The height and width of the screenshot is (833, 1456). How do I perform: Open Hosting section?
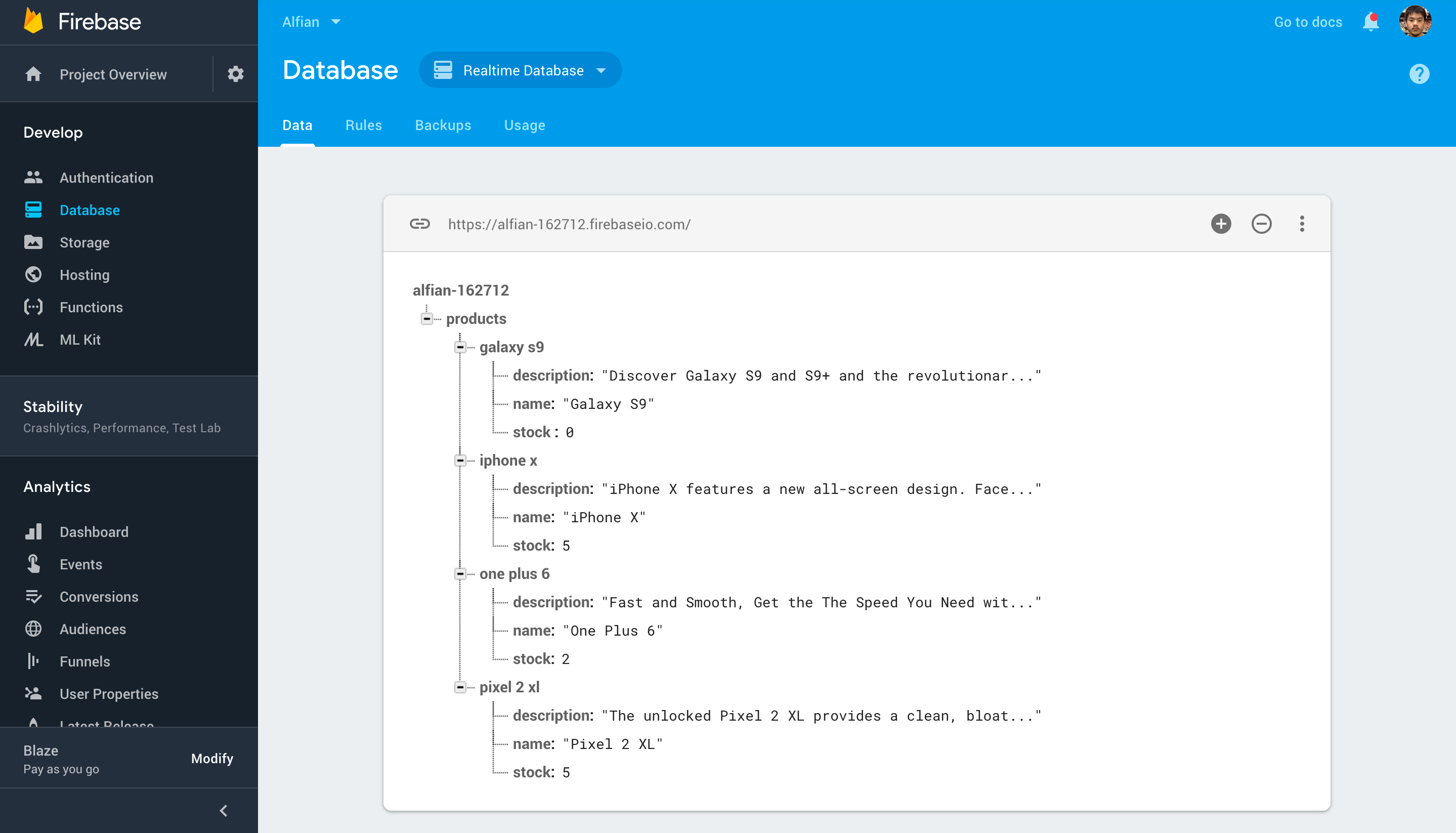point(85,274)
